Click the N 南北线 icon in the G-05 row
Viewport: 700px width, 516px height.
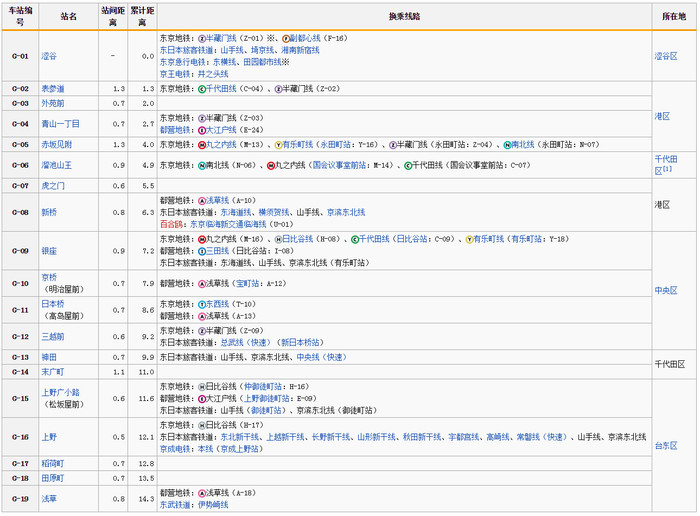508,145
